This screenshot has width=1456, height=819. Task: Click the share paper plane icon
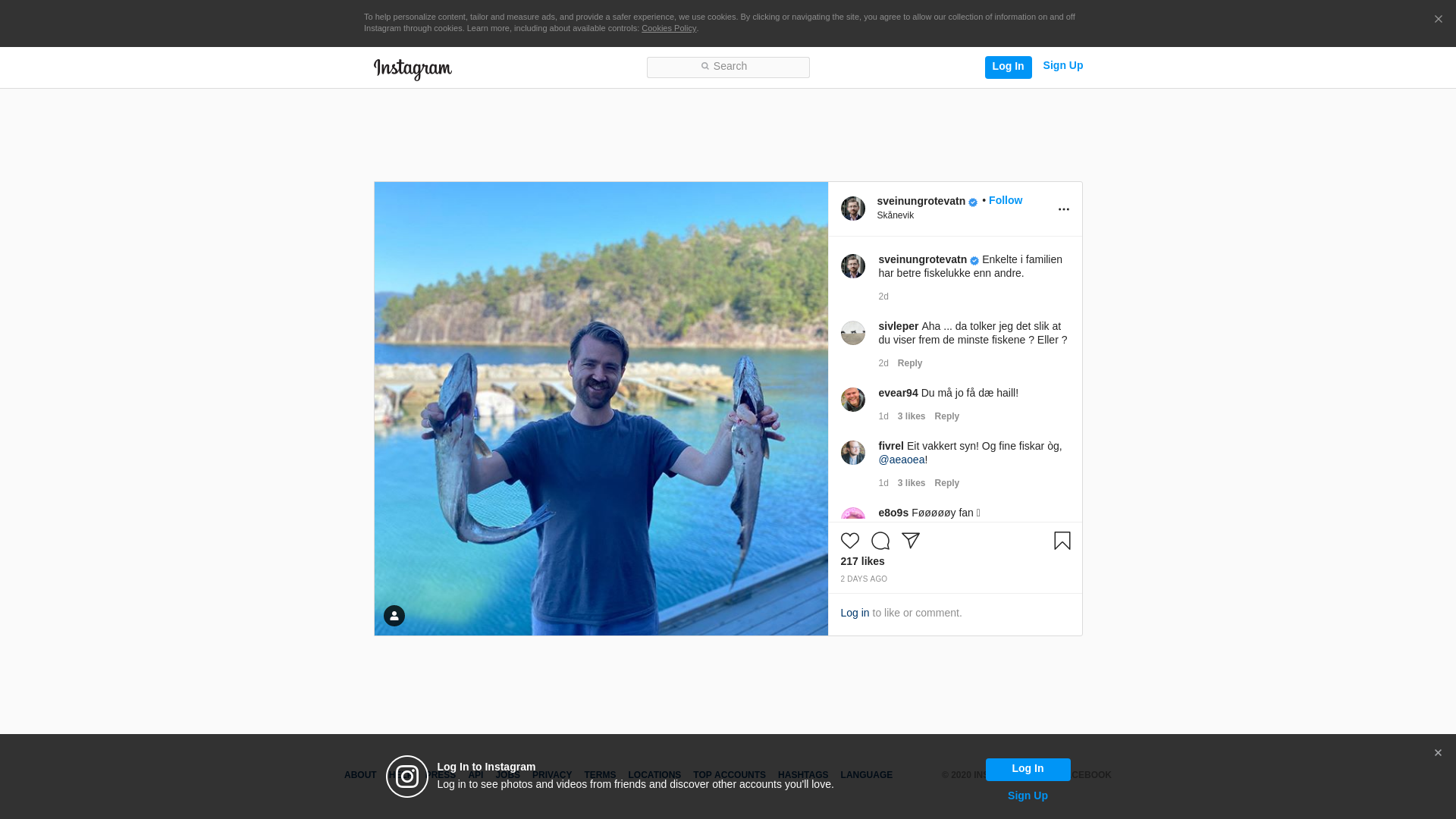tap(911, 541)
